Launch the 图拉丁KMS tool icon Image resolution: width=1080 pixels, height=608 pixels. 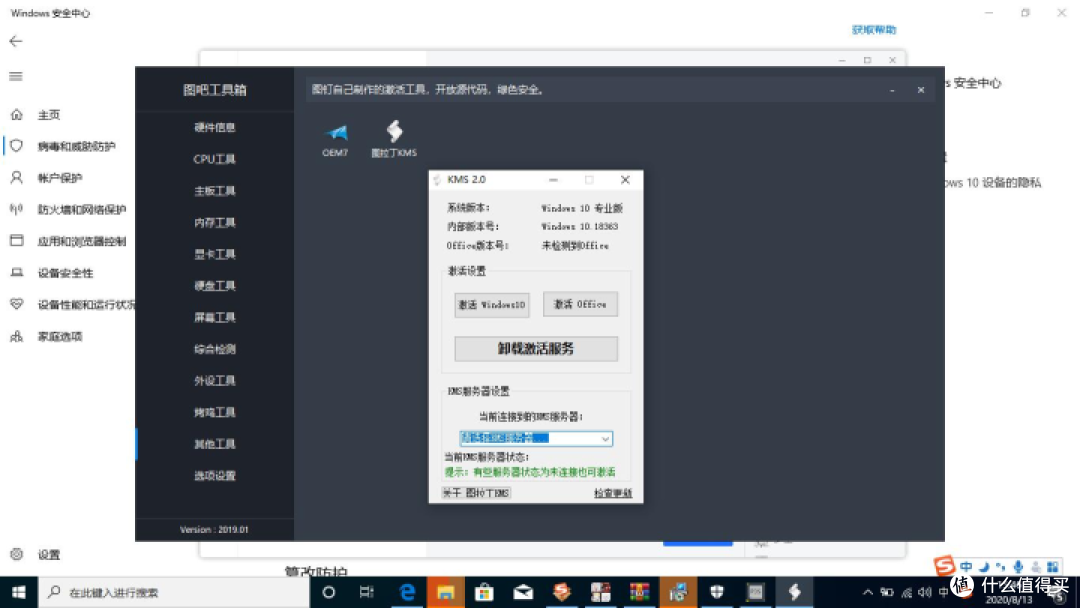[394, 139]
